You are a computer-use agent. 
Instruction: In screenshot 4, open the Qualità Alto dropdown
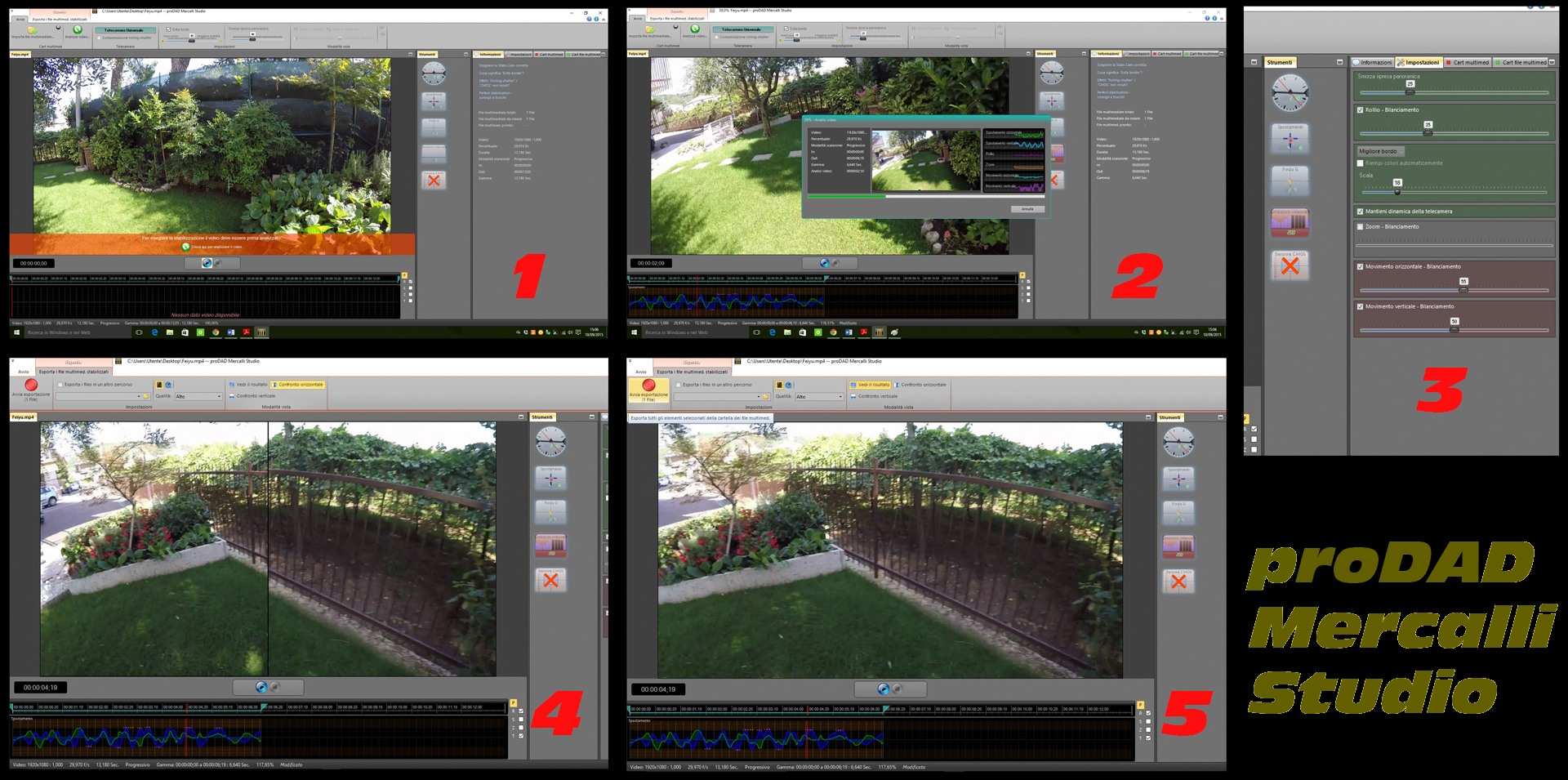198,396
